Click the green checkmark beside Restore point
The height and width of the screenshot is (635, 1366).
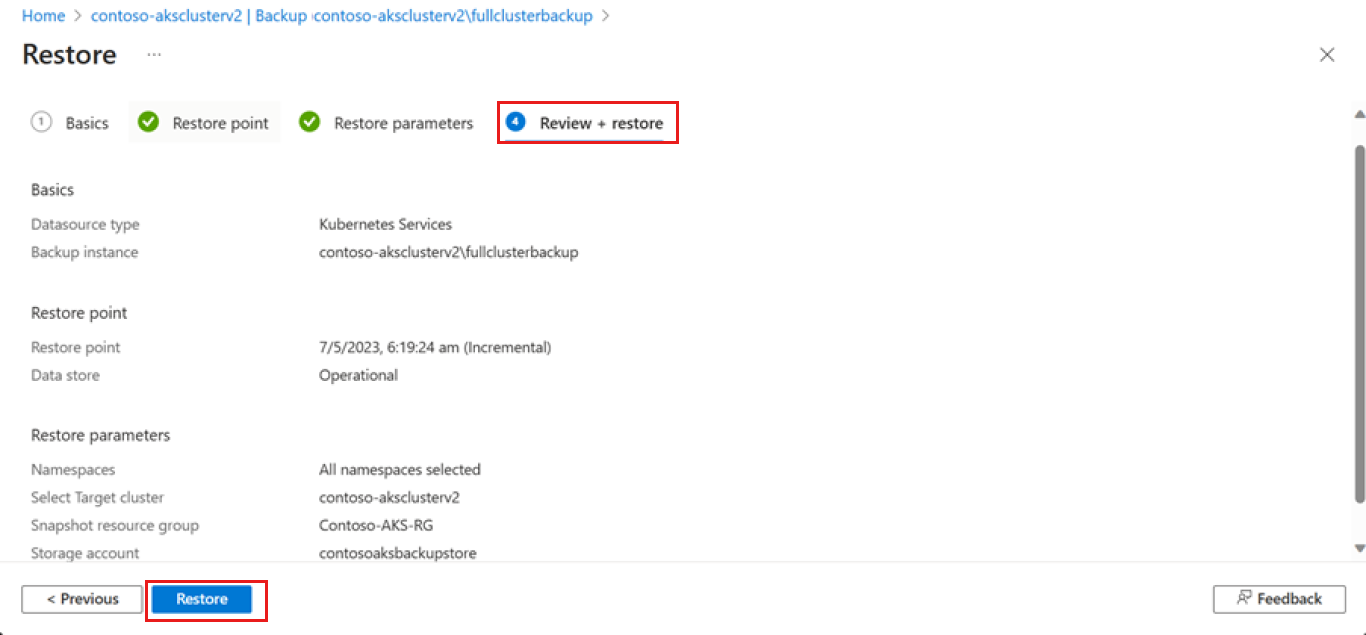tap(149, 123)
